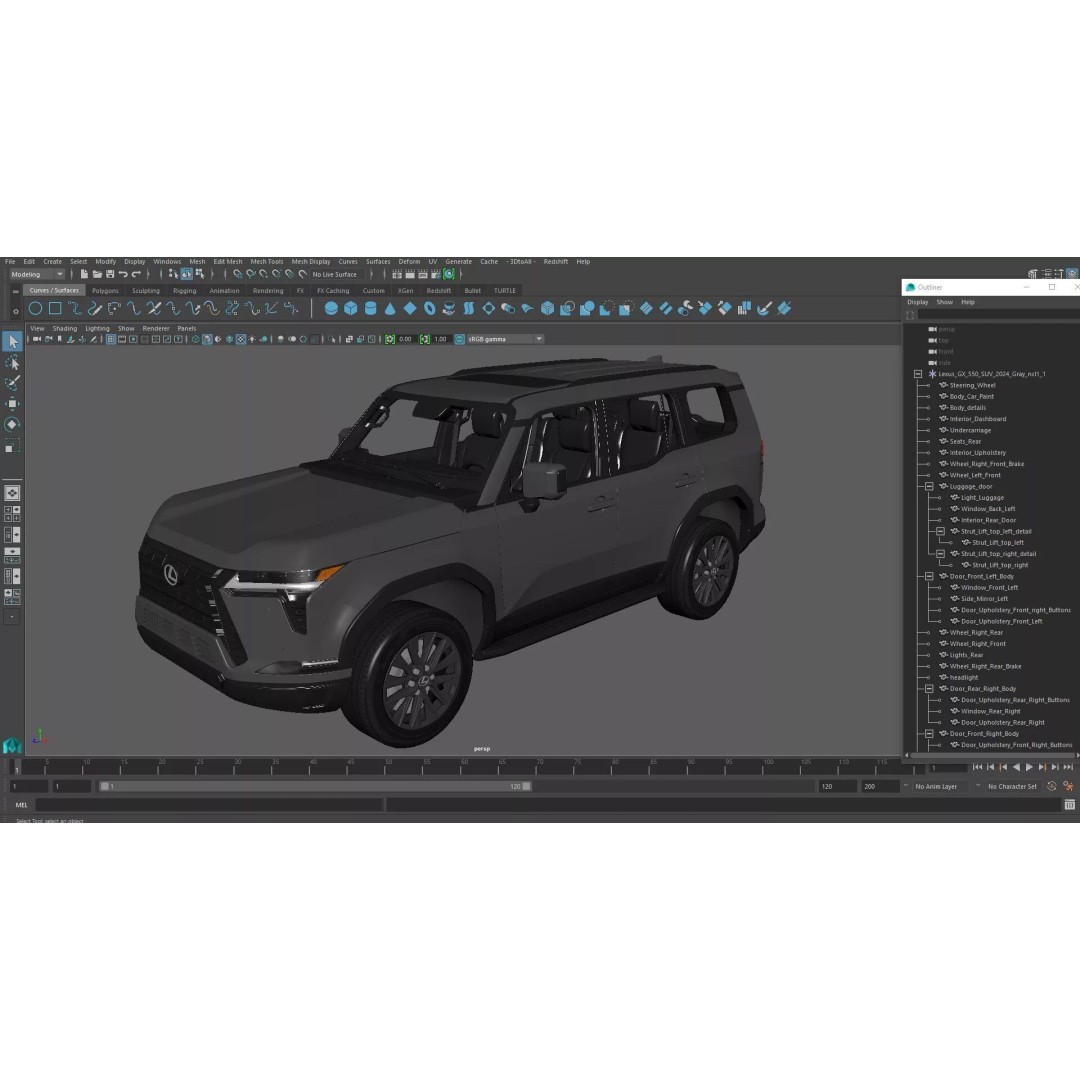Toggle the color management view transform icon
The image size is (1080, 1080).
point(459,339)
